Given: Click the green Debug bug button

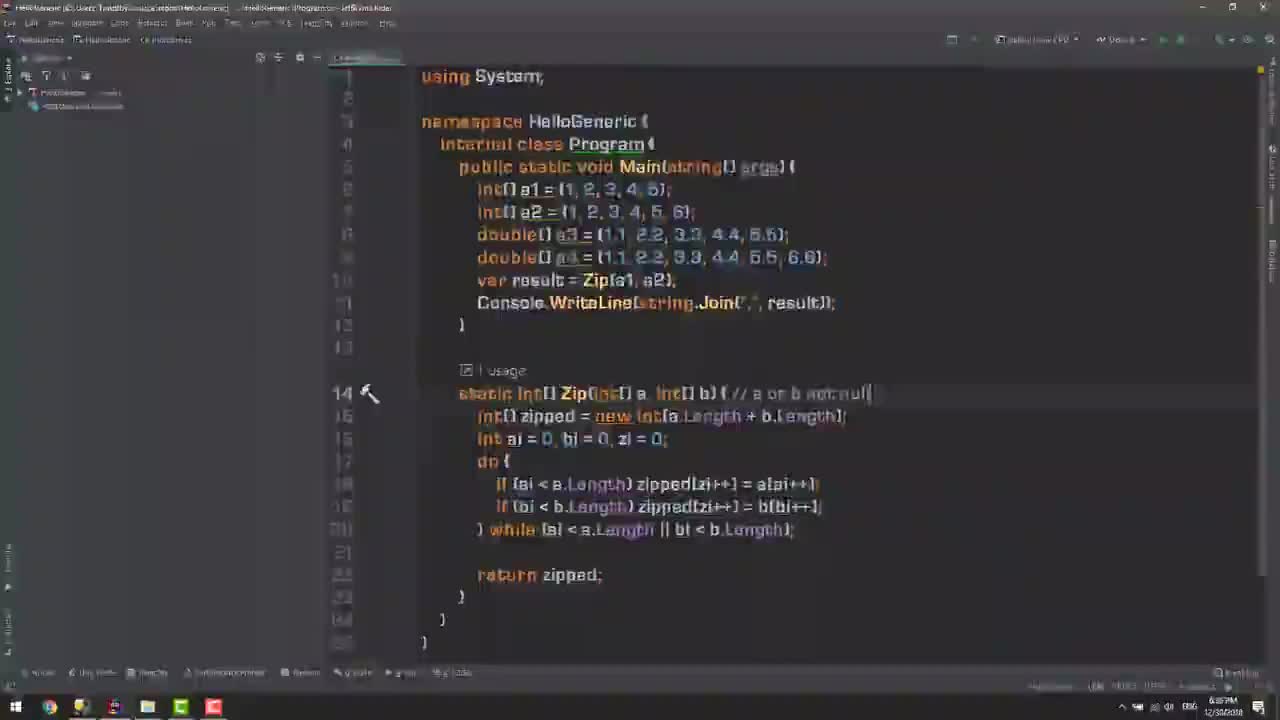Looking at the screenshot, I should coord(1181,40).
